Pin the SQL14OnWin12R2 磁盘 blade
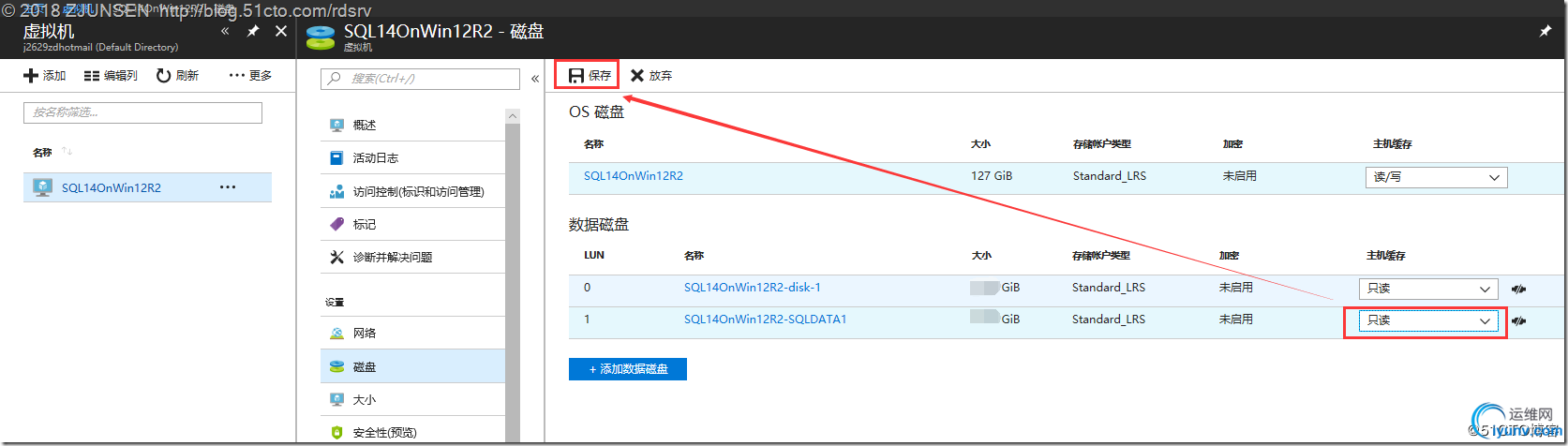This screenshot has height=446, width=1568. pos(1546,31)
